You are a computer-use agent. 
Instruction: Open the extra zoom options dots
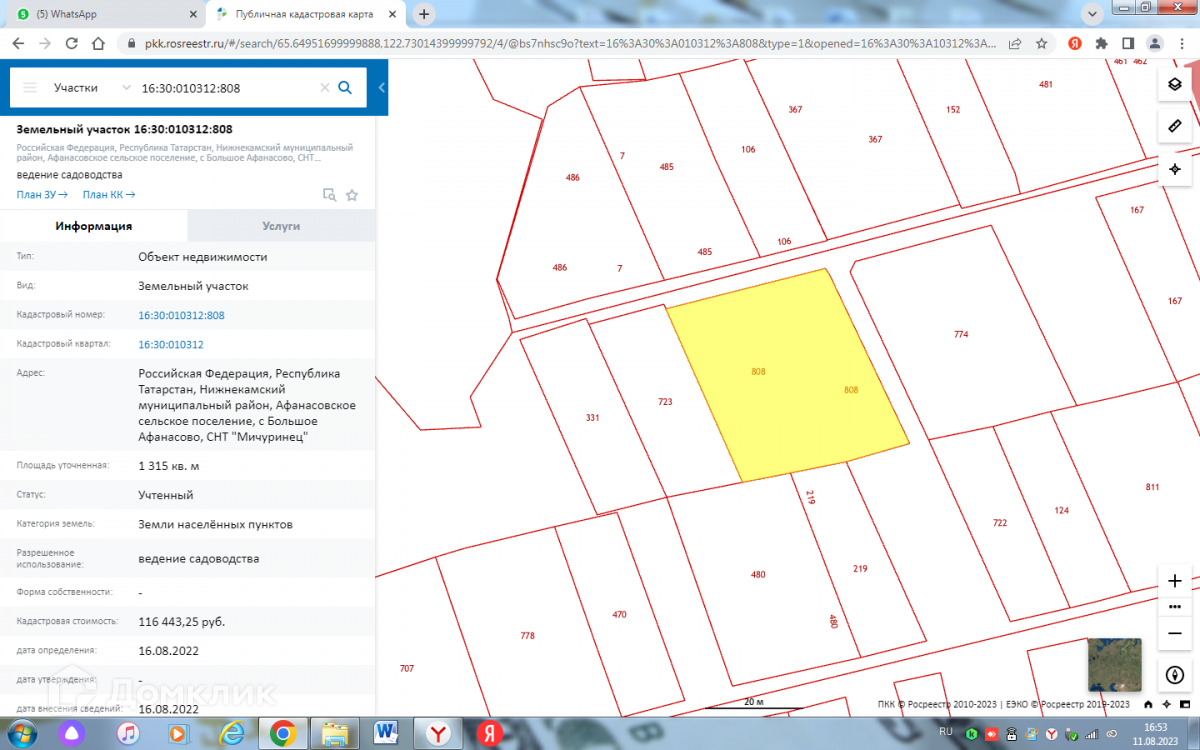[x=1175, y=607]
